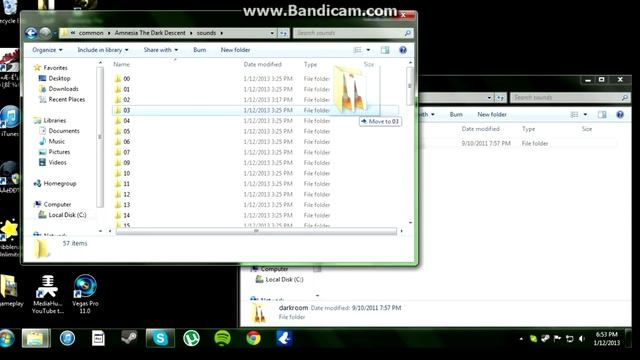
Task: Click the volume icon in system tray
Action: (582, 339)
